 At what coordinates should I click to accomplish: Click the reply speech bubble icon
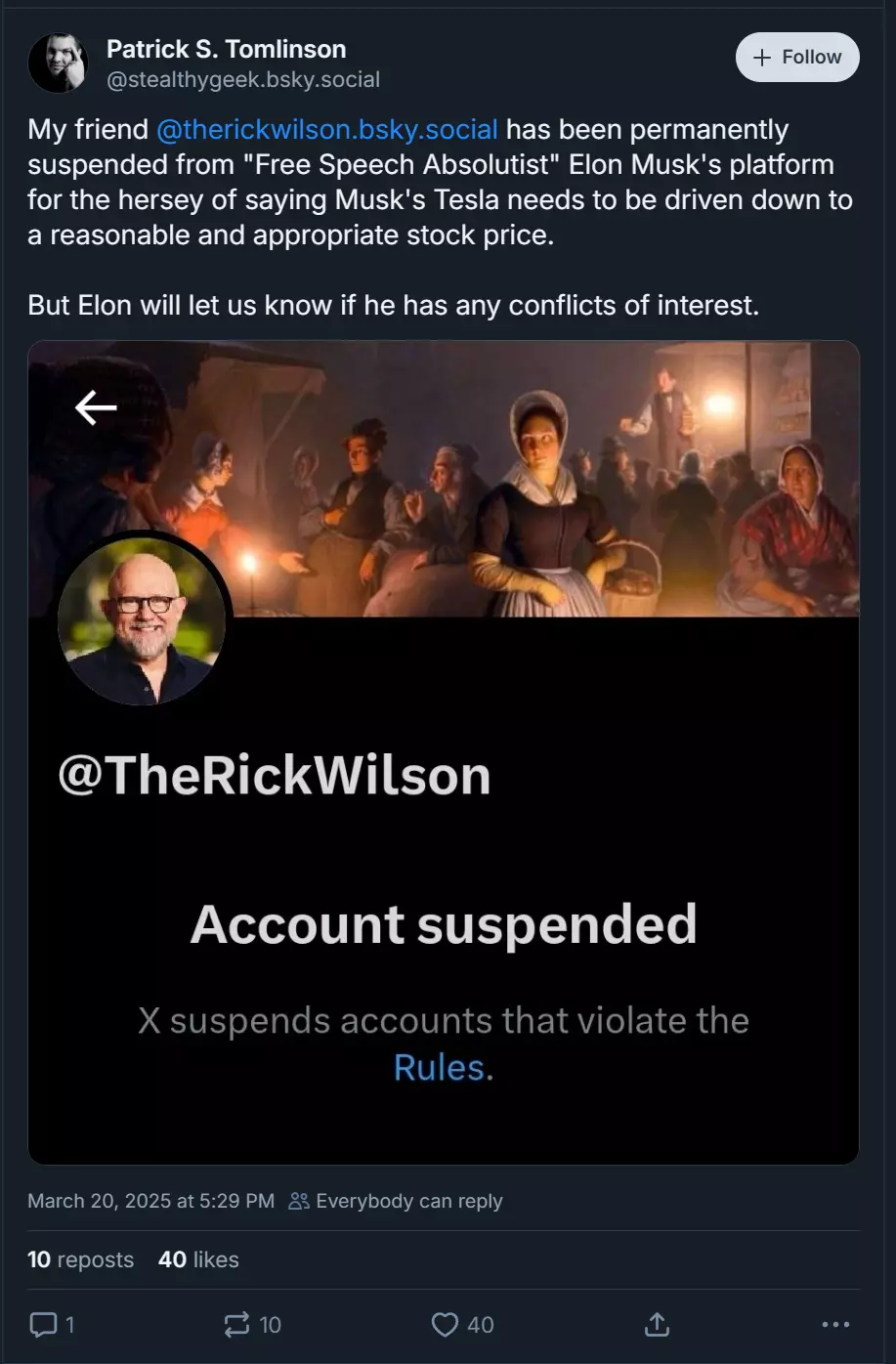(43, 1325)
